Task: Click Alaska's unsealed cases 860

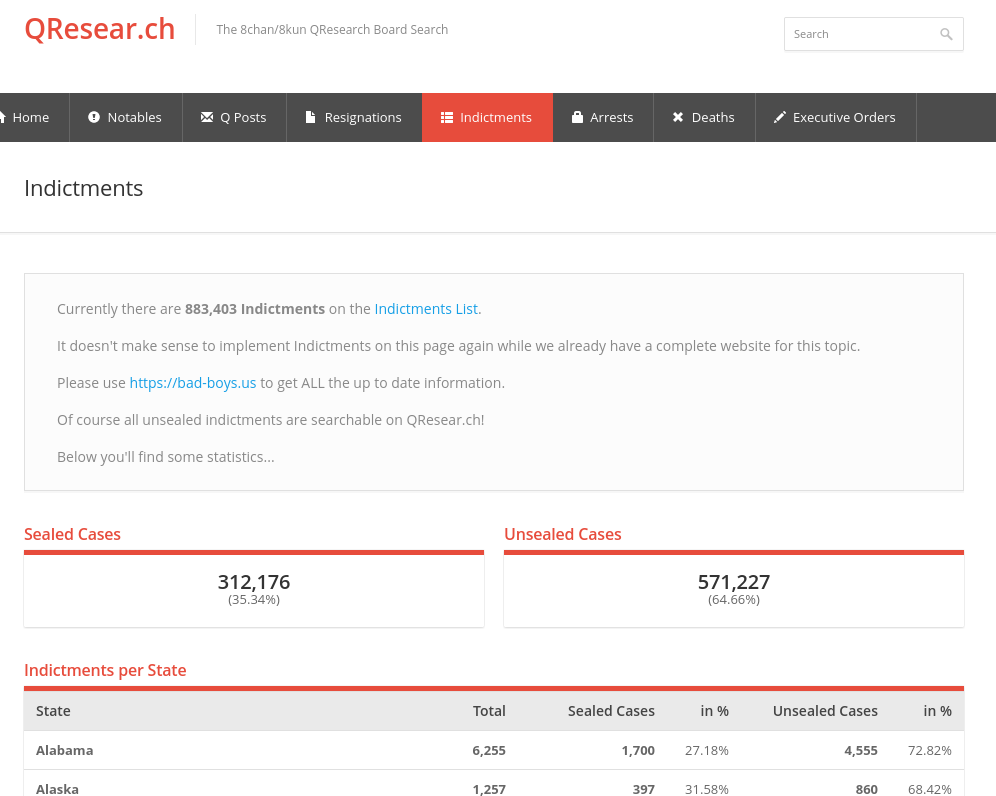Action: (x=866, y=789)
